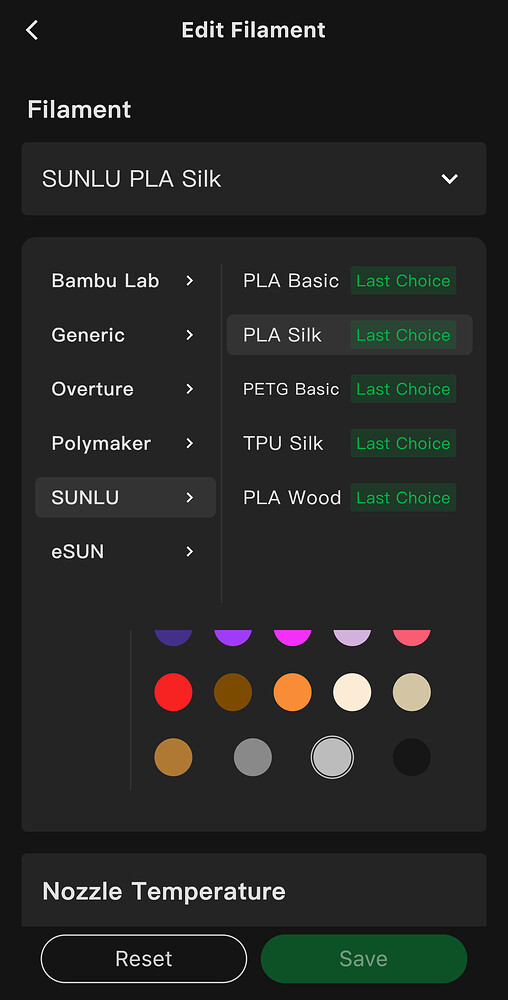Viewport: 508px width, 1000px height.
Task: Expand the eSUN brand
Action: click(126, 552)
